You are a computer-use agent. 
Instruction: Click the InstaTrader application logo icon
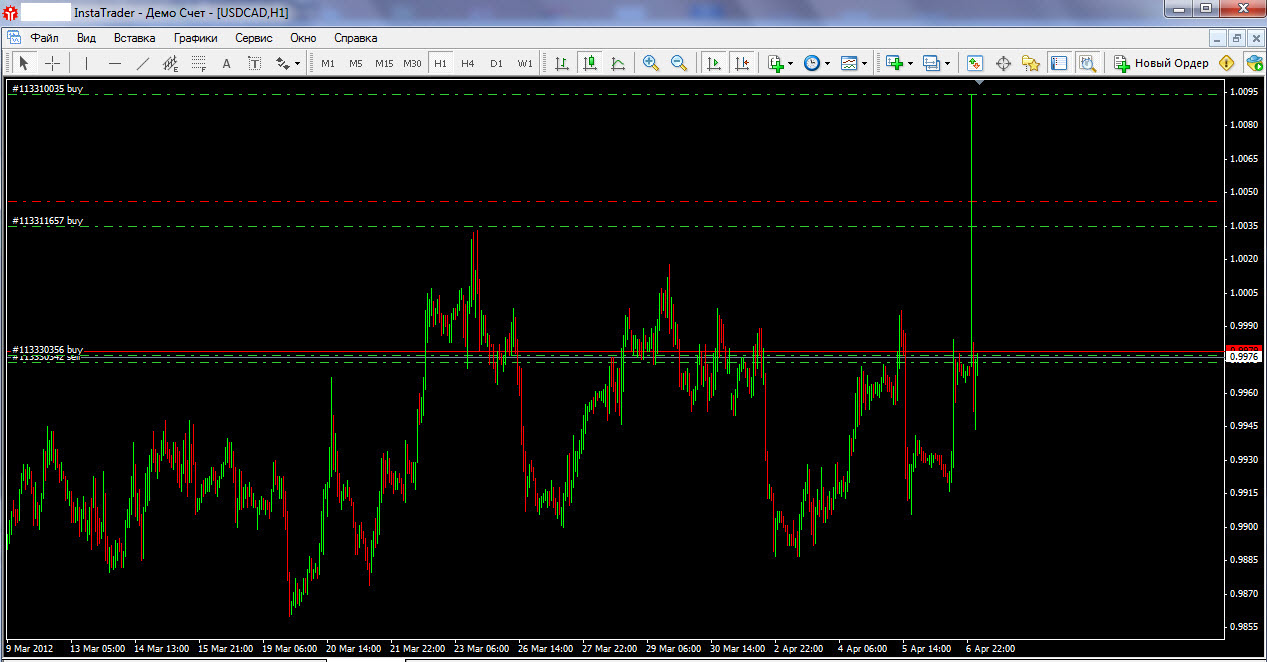tap(10, 12)
